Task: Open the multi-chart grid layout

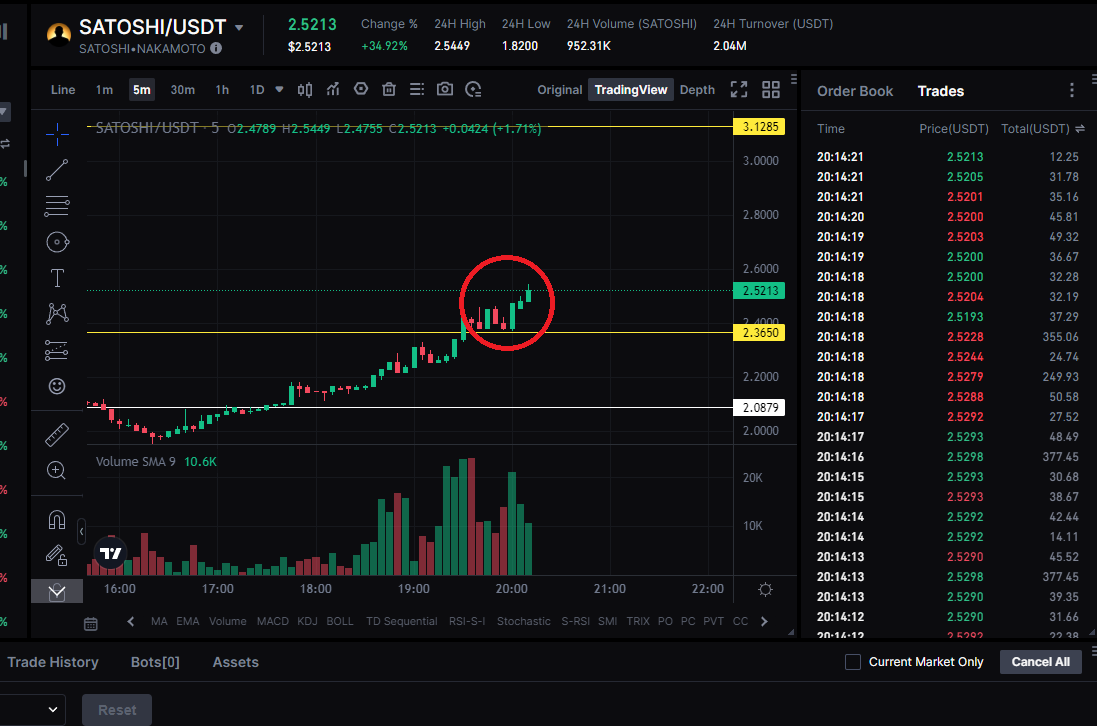Action: tap(771, 90)
